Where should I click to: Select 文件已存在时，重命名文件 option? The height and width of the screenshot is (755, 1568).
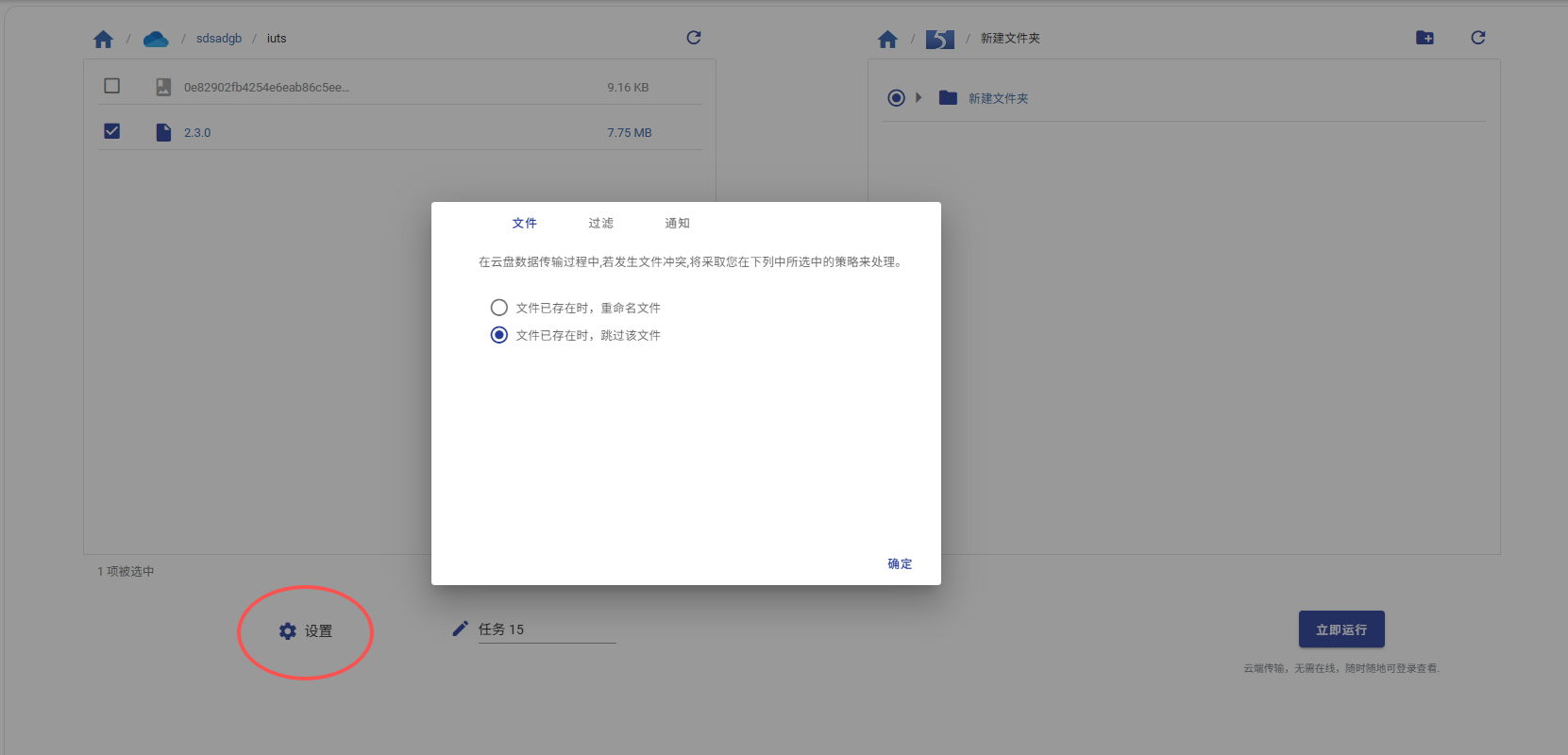499,308
